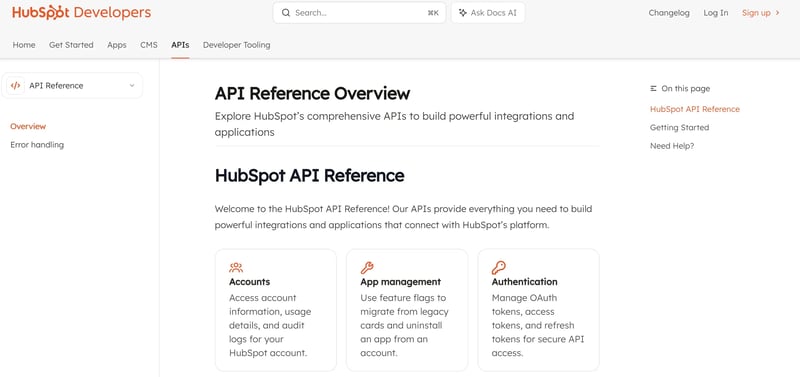Click the arrow next to Sign up
The width and height of the screenshot is (800, 377).
[778, 13]
